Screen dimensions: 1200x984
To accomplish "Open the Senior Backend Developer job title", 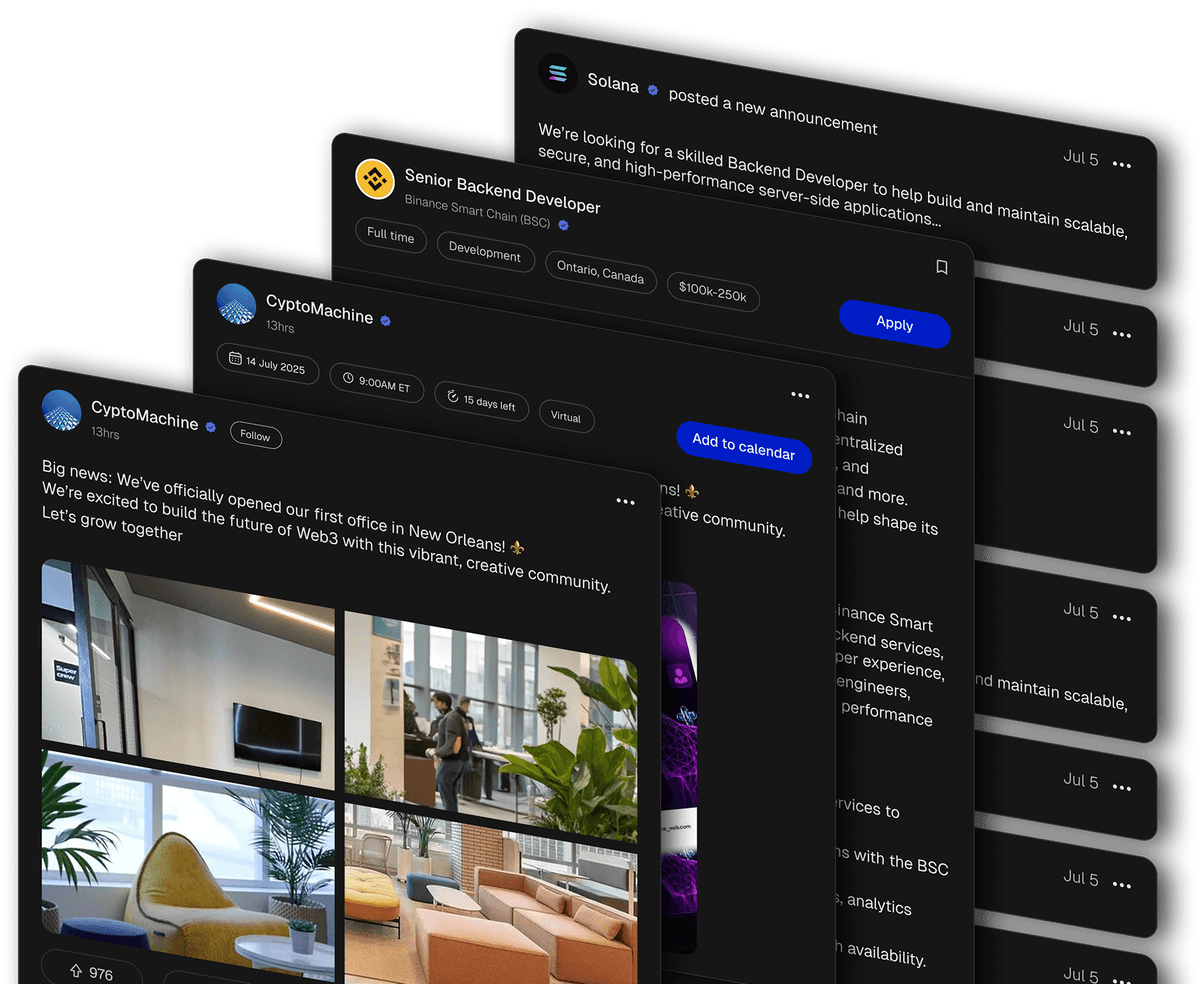I will click(502, 193).
